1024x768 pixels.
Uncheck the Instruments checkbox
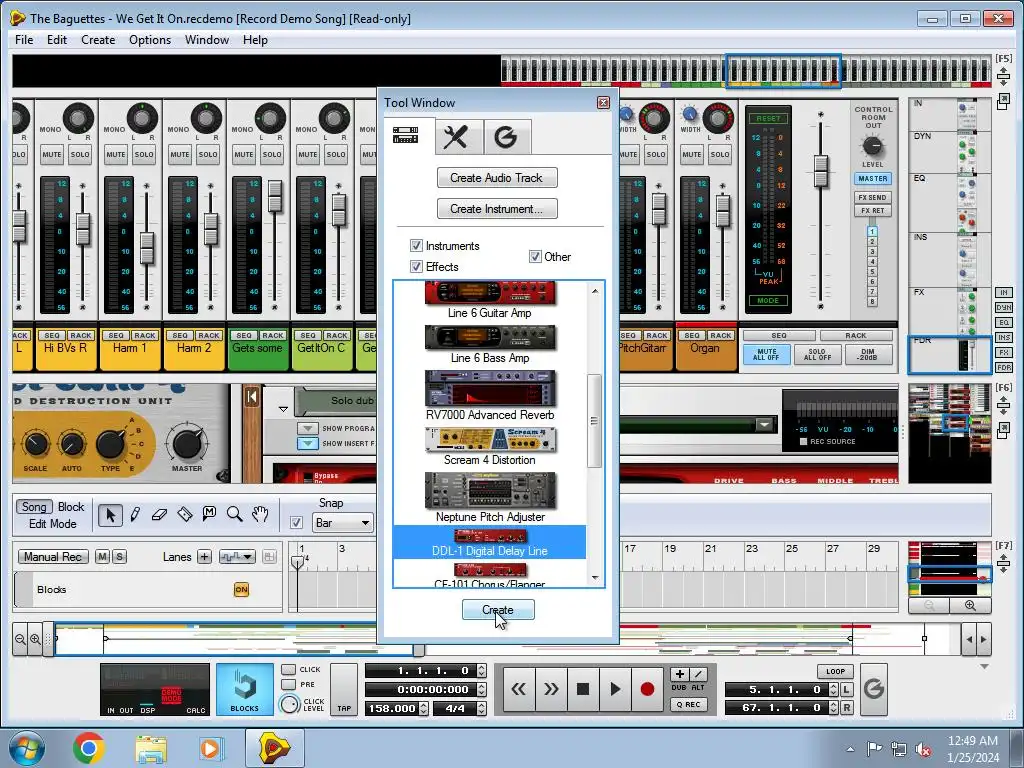[x=416, y=246]
